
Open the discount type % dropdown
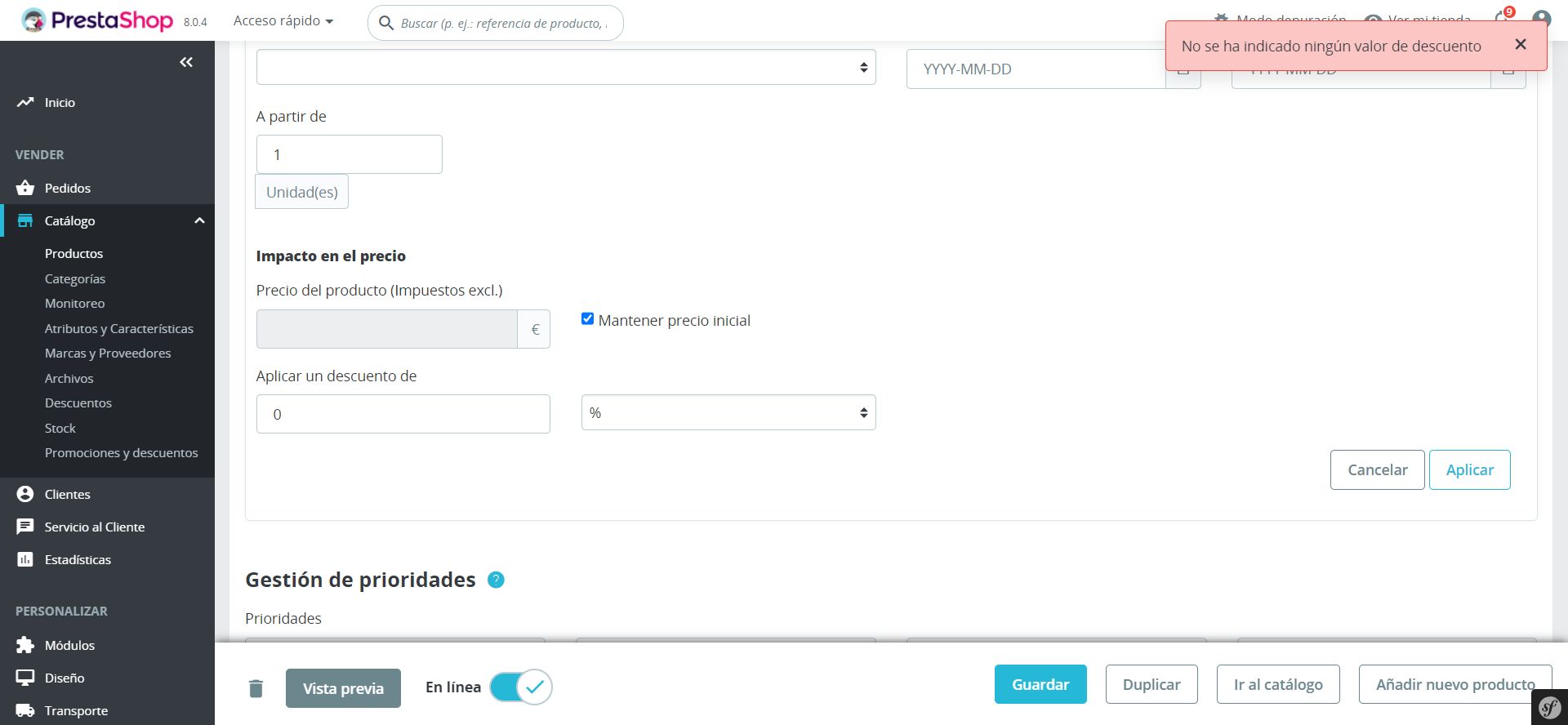(x=728, y=413)
